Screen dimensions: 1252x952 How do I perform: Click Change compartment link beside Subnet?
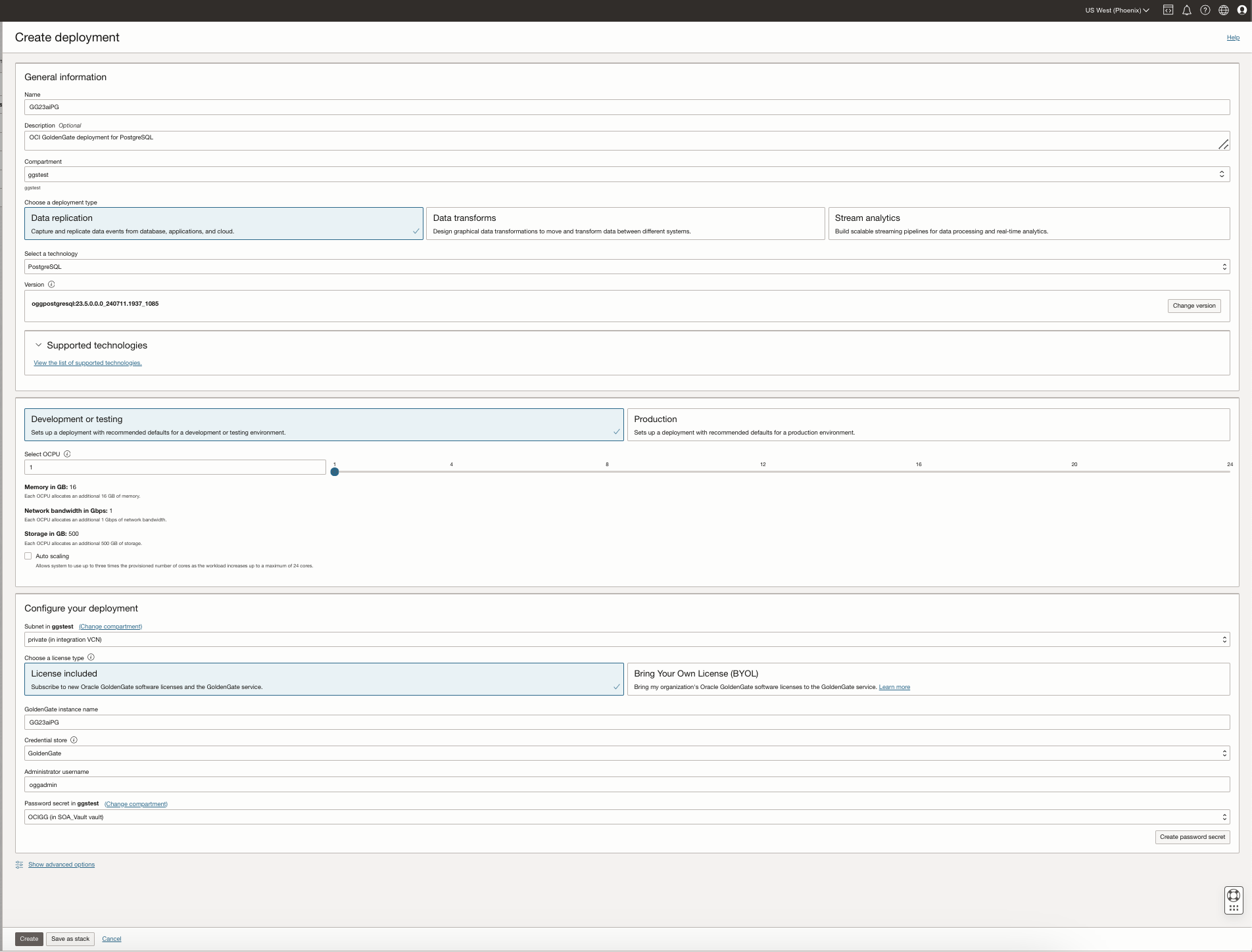point(110,627)
